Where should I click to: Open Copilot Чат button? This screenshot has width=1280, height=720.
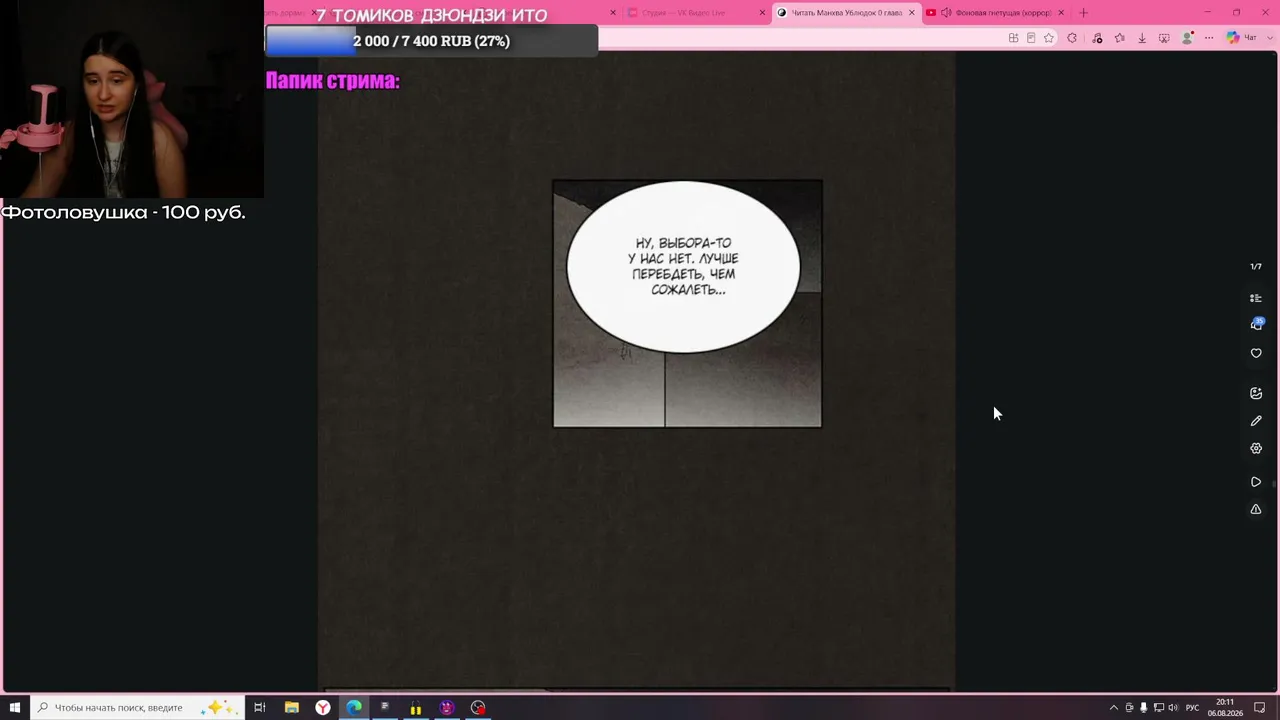coord(1241,38)
